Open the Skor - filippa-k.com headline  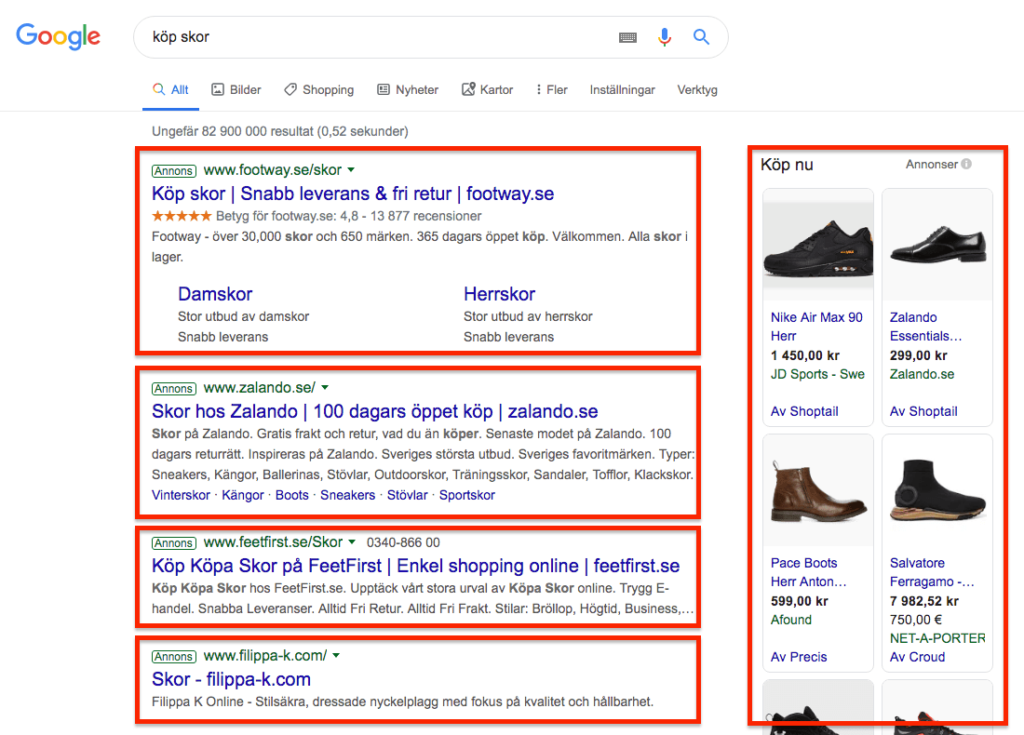(x=231, y=679)
